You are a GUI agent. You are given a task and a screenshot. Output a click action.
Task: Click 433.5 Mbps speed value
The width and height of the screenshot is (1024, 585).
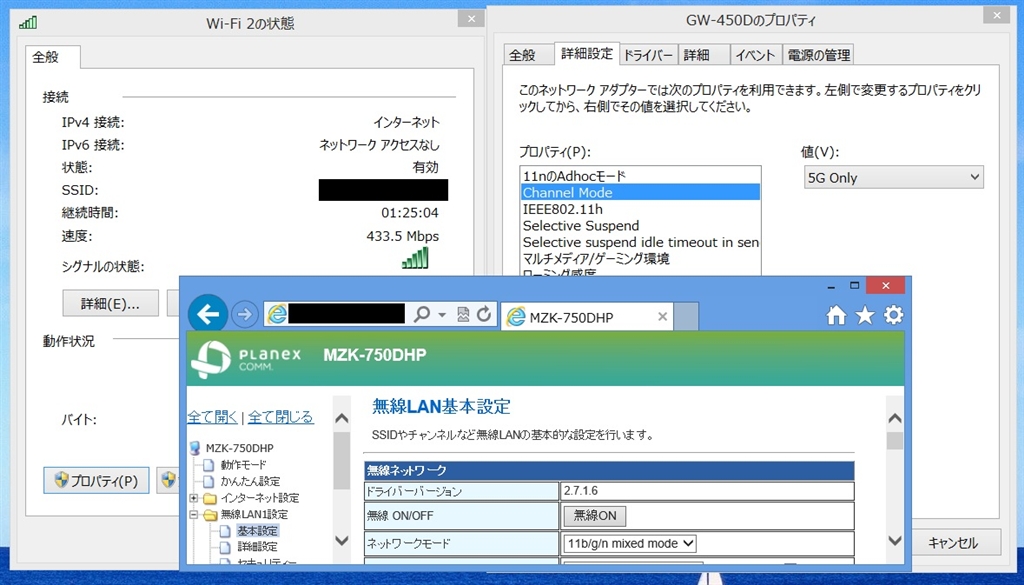402,236
